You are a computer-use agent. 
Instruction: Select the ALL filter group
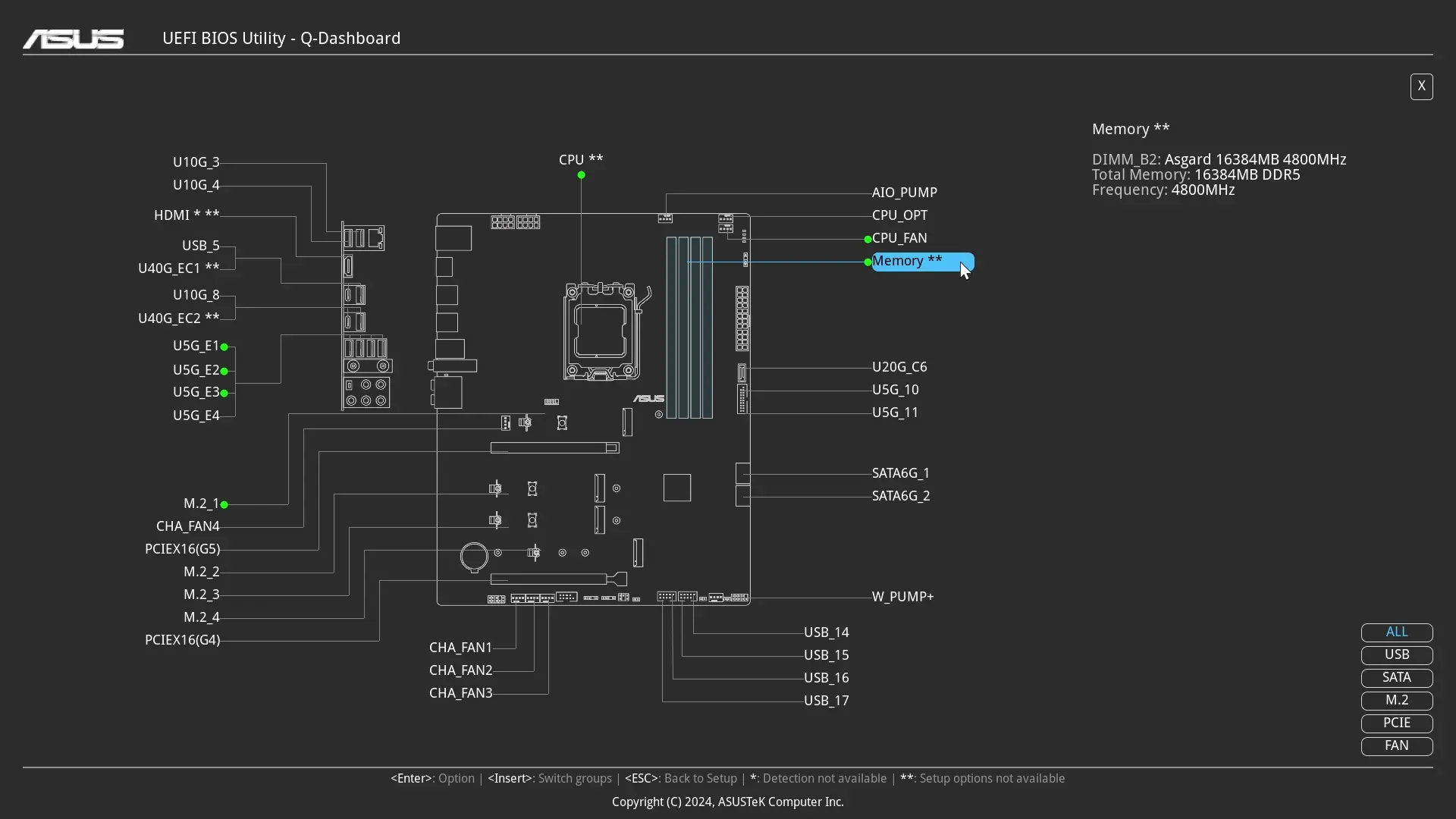click(1396, 632)
